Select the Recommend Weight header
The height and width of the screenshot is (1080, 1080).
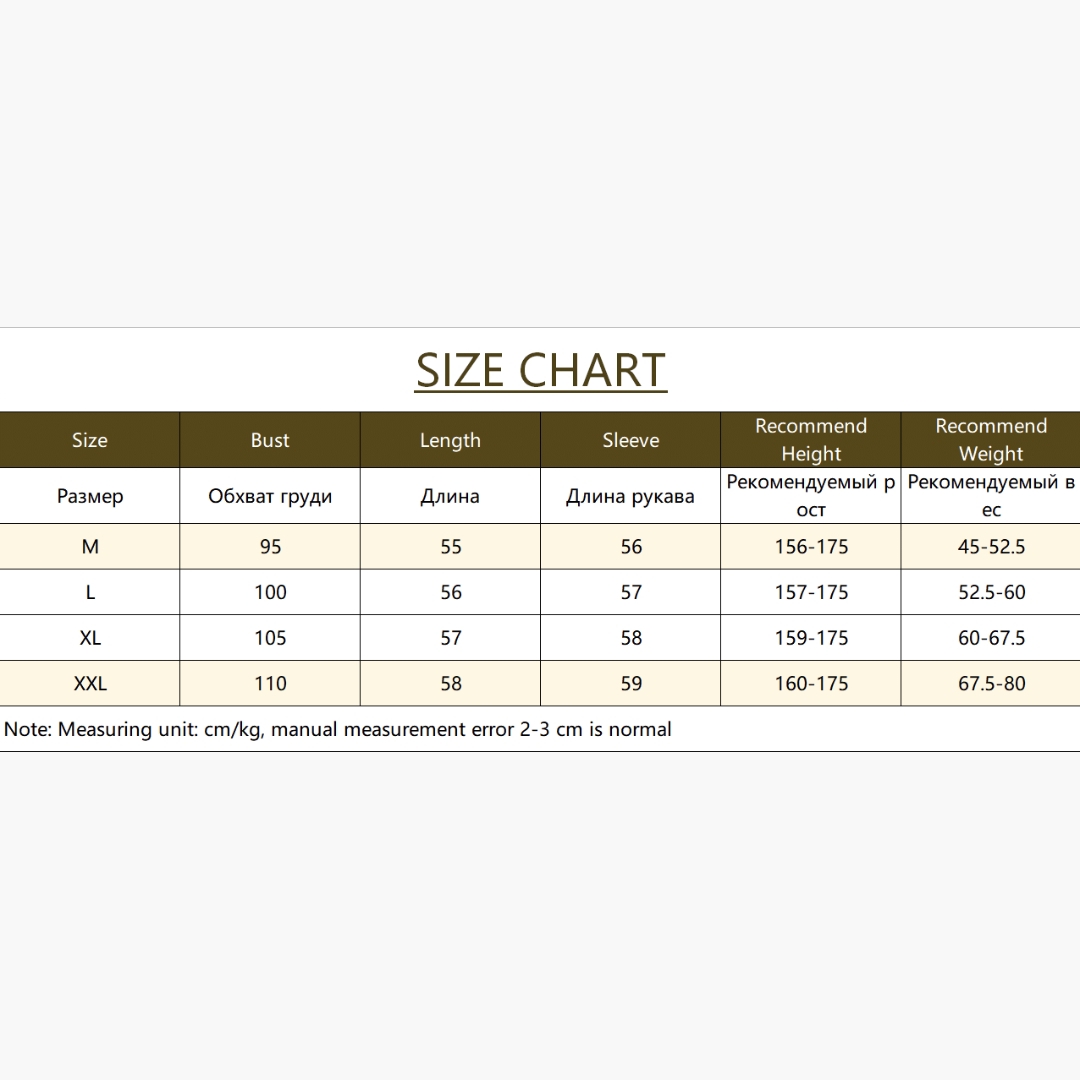tap(990, 440)
